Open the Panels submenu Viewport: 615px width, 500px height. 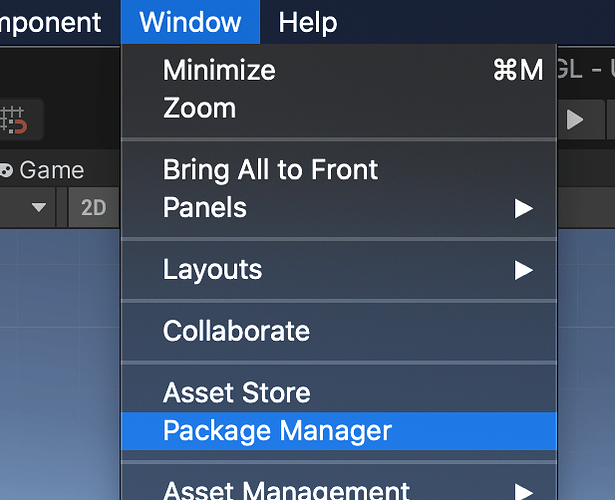[205, 208]
